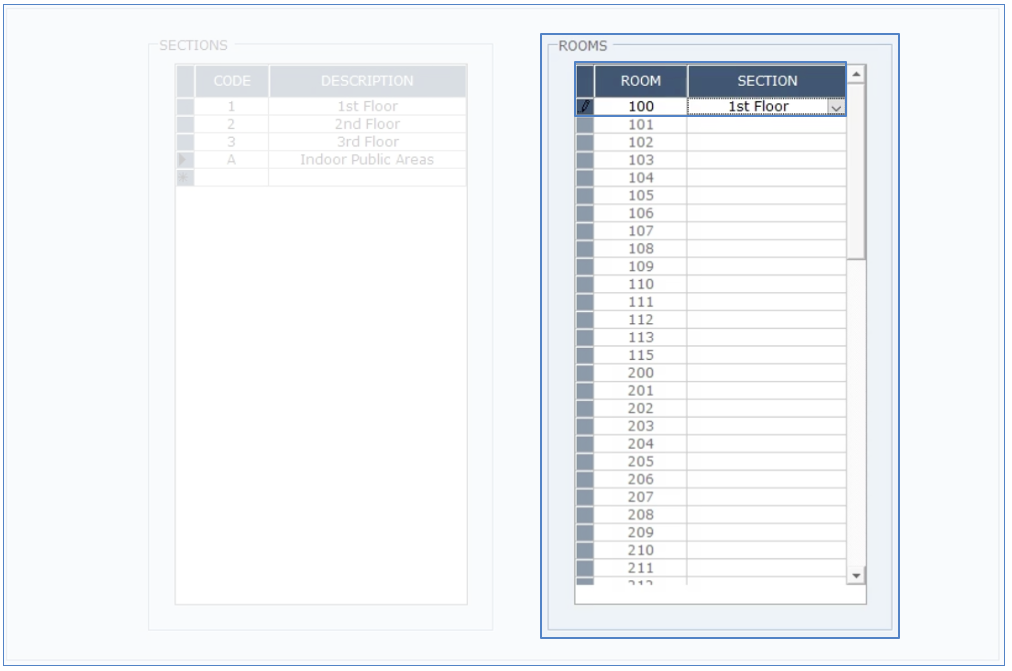Click the CODE column header in Sections
This screenshot has height=671, width=1012.
pyautogui.click(x=232, y=81)
